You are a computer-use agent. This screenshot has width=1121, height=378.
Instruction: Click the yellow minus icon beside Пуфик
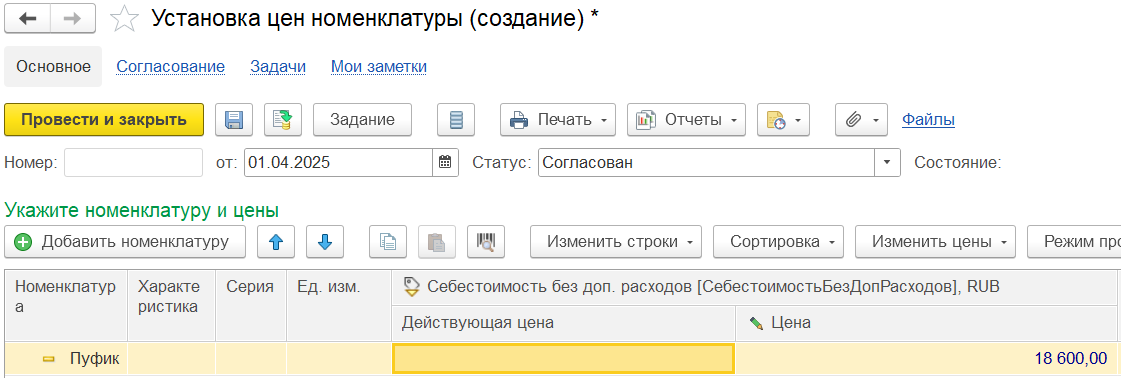[x=49, y=359]
